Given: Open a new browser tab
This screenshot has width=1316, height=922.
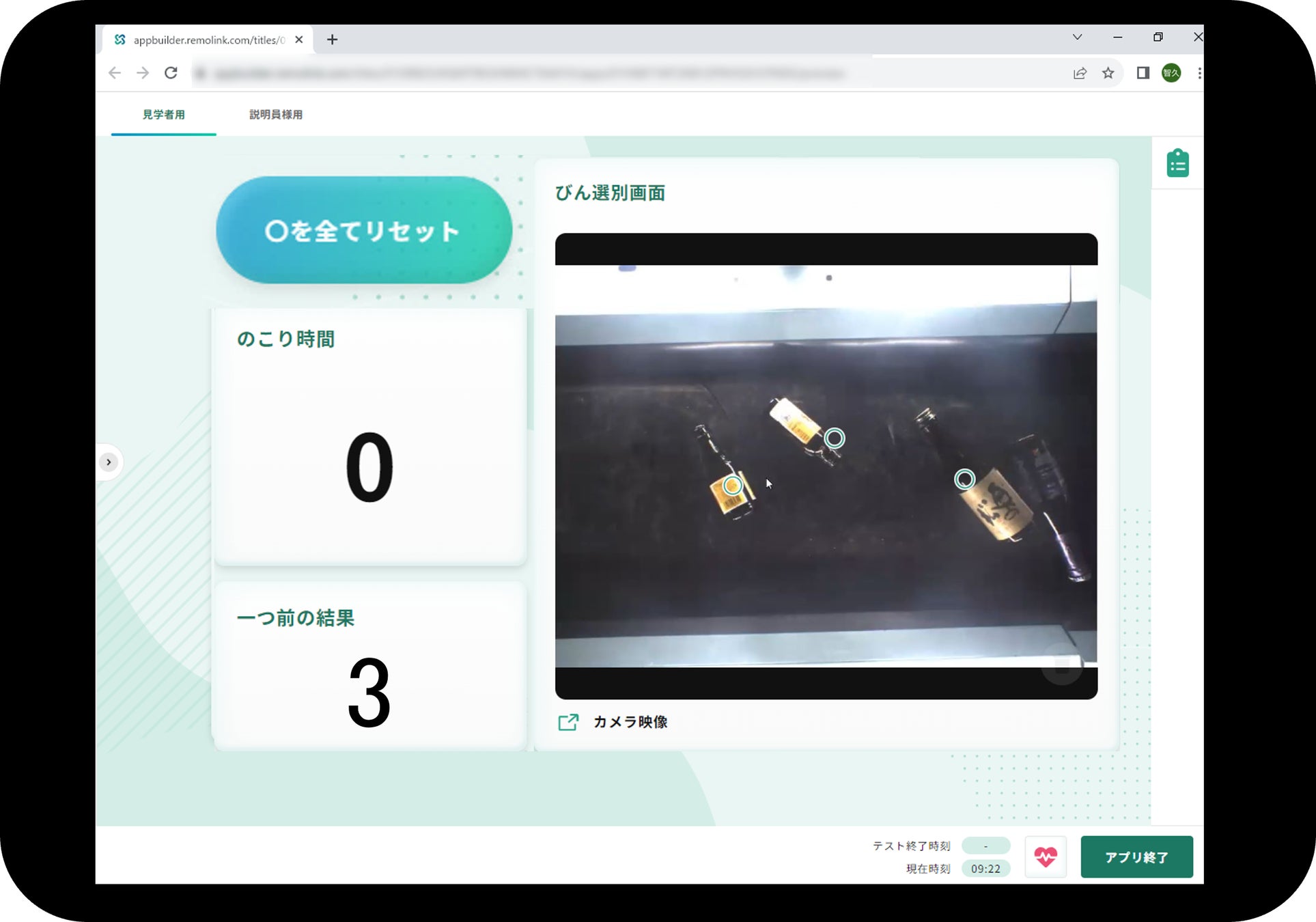Looking at the screenshot, I should coord(332,40).
